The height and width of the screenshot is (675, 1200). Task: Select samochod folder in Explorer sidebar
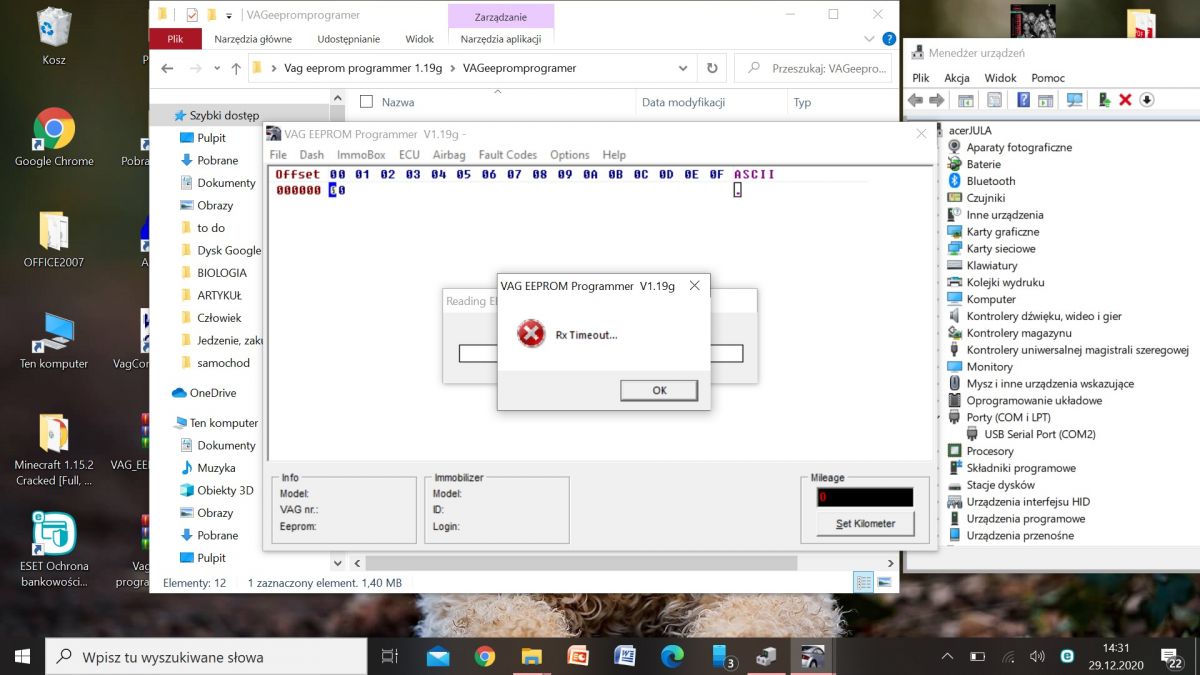click(x=223, y=363)
